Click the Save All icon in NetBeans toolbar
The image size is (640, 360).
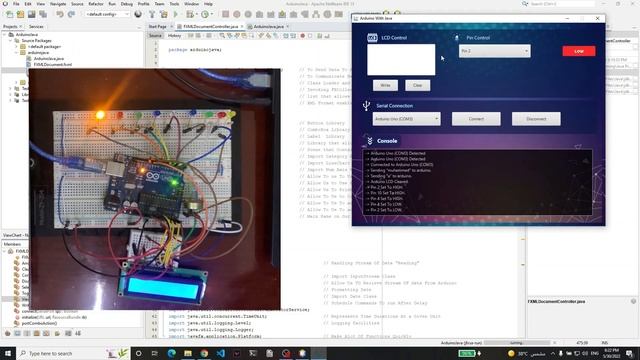[42, 14]
